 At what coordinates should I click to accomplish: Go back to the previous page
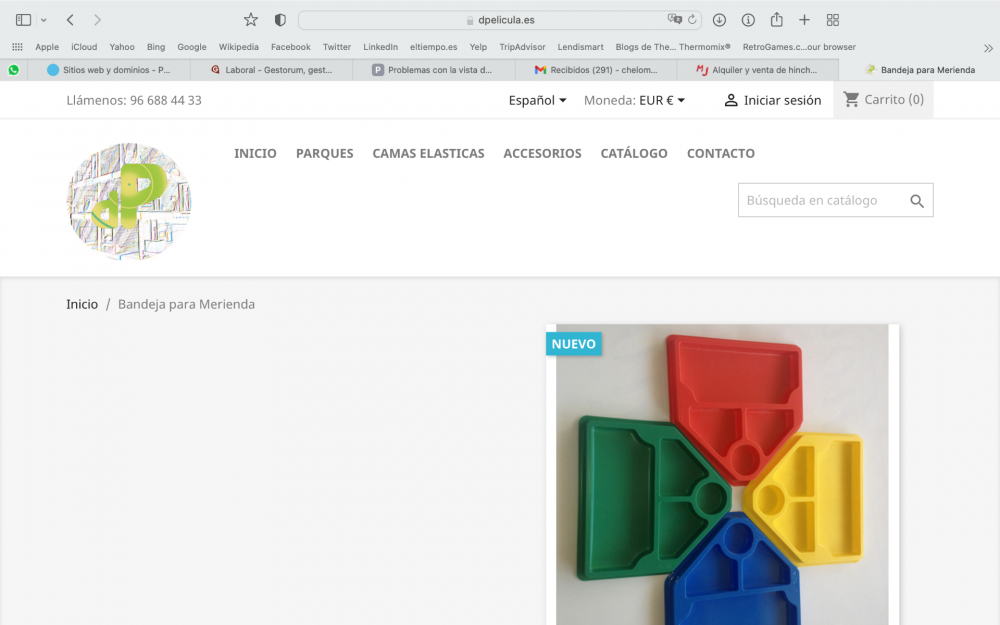point(70,20)
